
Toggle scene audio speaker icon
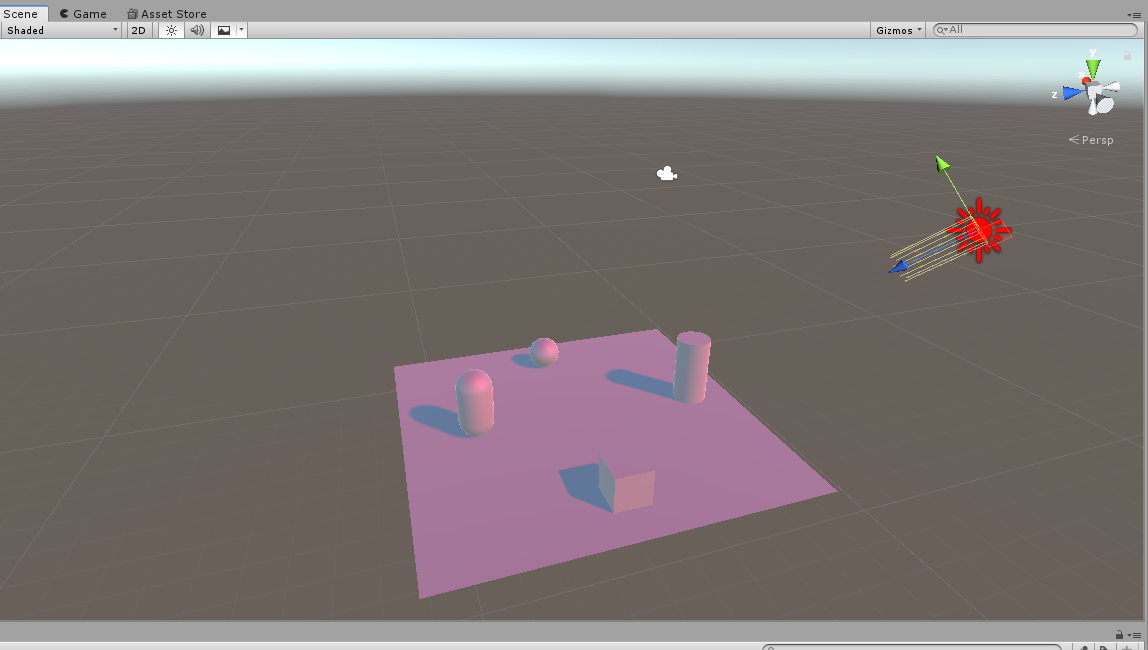point(197,30)
